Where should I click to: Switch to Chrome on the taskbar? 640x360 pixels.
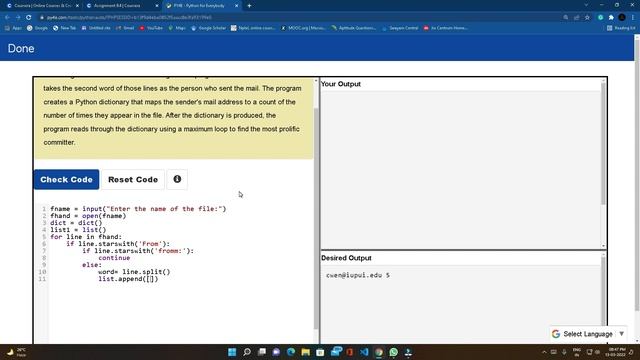[379, 352]
